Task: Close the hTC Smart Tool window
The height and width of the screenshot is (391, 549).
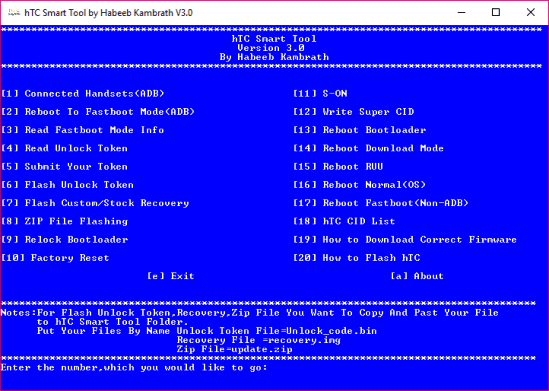Action: coord(530,13)
